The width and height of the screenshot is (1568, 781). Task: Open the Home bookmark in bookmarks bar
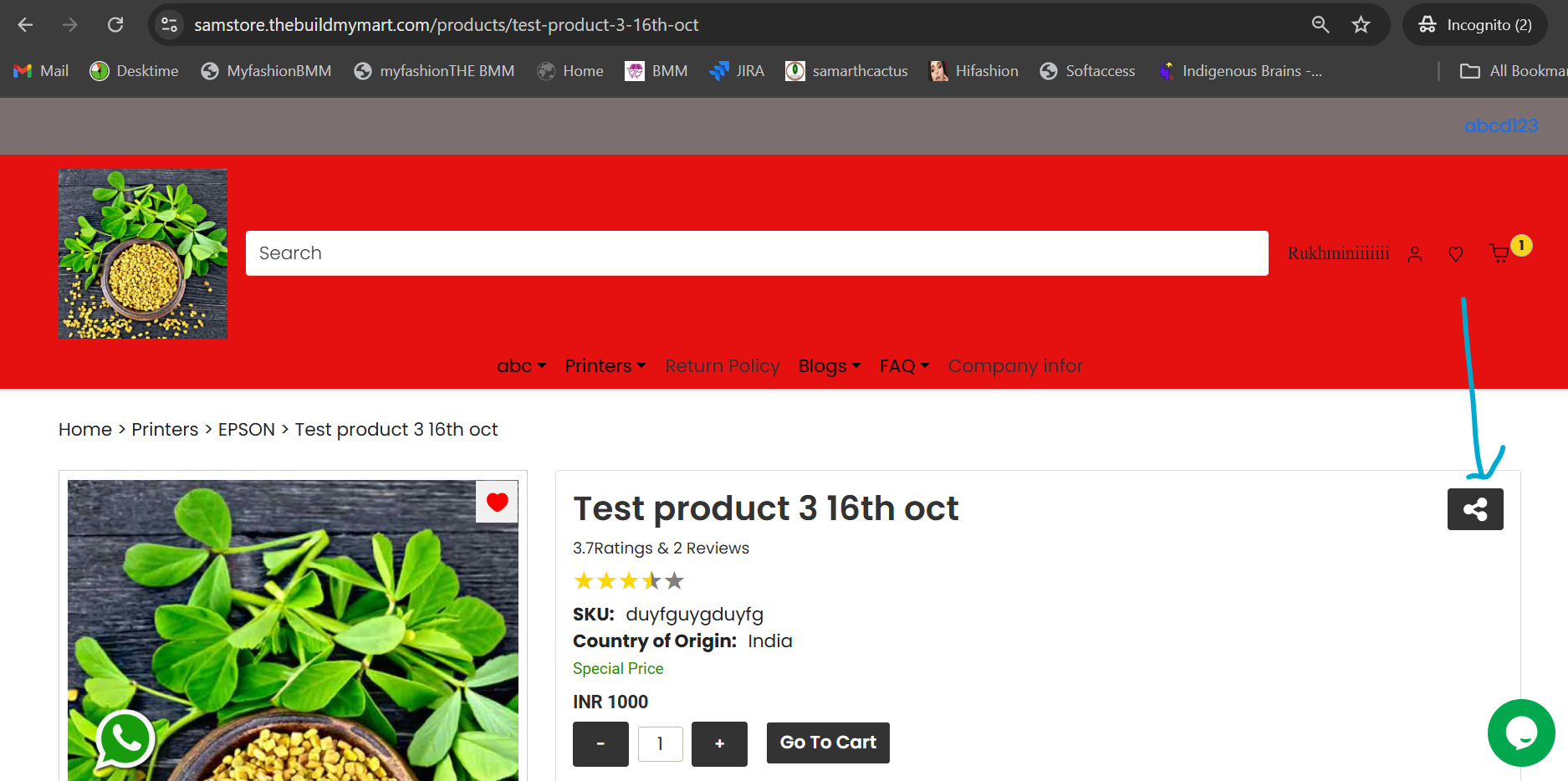pos(570,71)
